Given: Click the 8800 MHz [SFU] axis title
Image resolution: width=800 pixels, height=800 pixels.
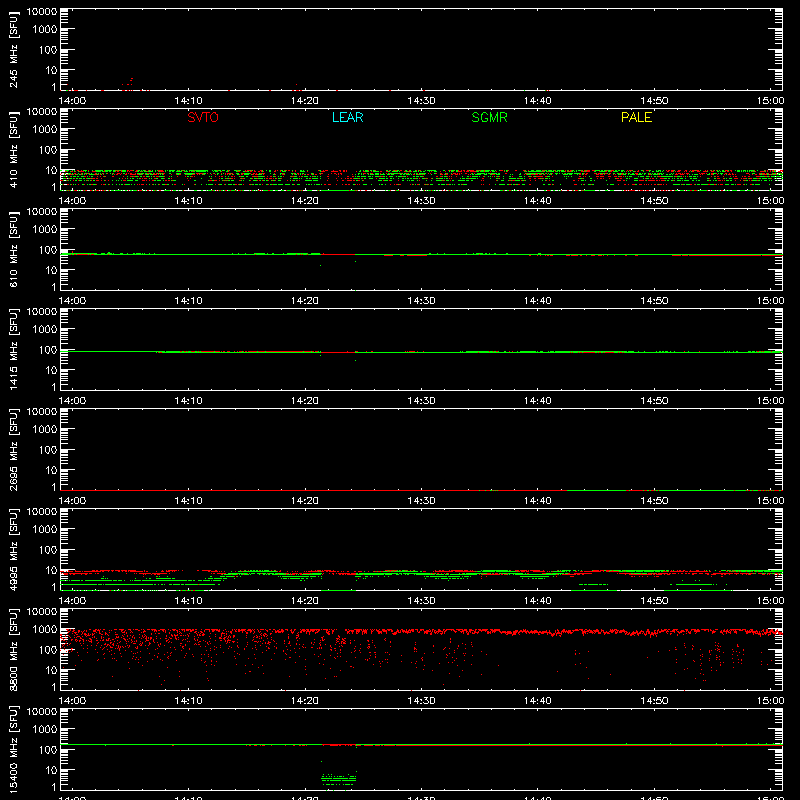Looking at the screenshot, I should tap(13, 650).
